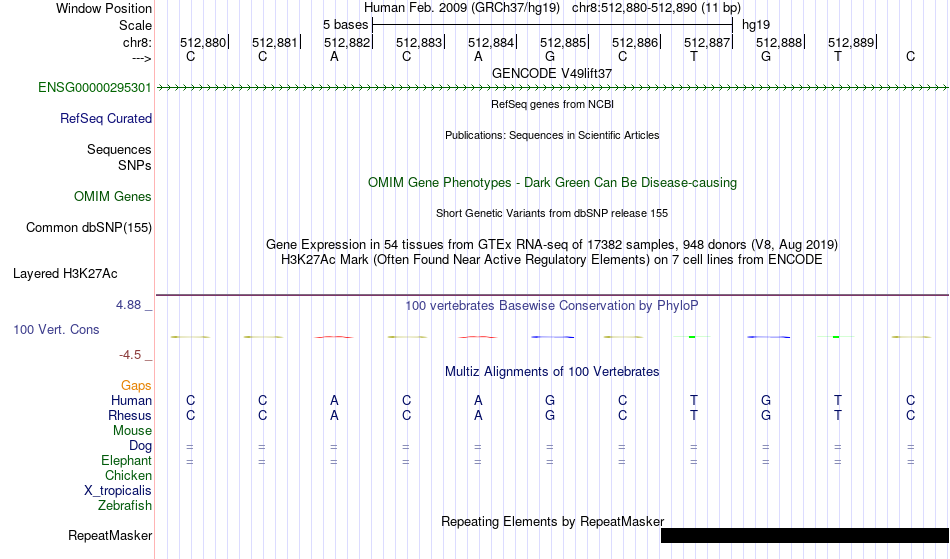Viewport: 950px width, 559px height.
Task: Select the Chicken species label
Action: (x=128, y=476)
